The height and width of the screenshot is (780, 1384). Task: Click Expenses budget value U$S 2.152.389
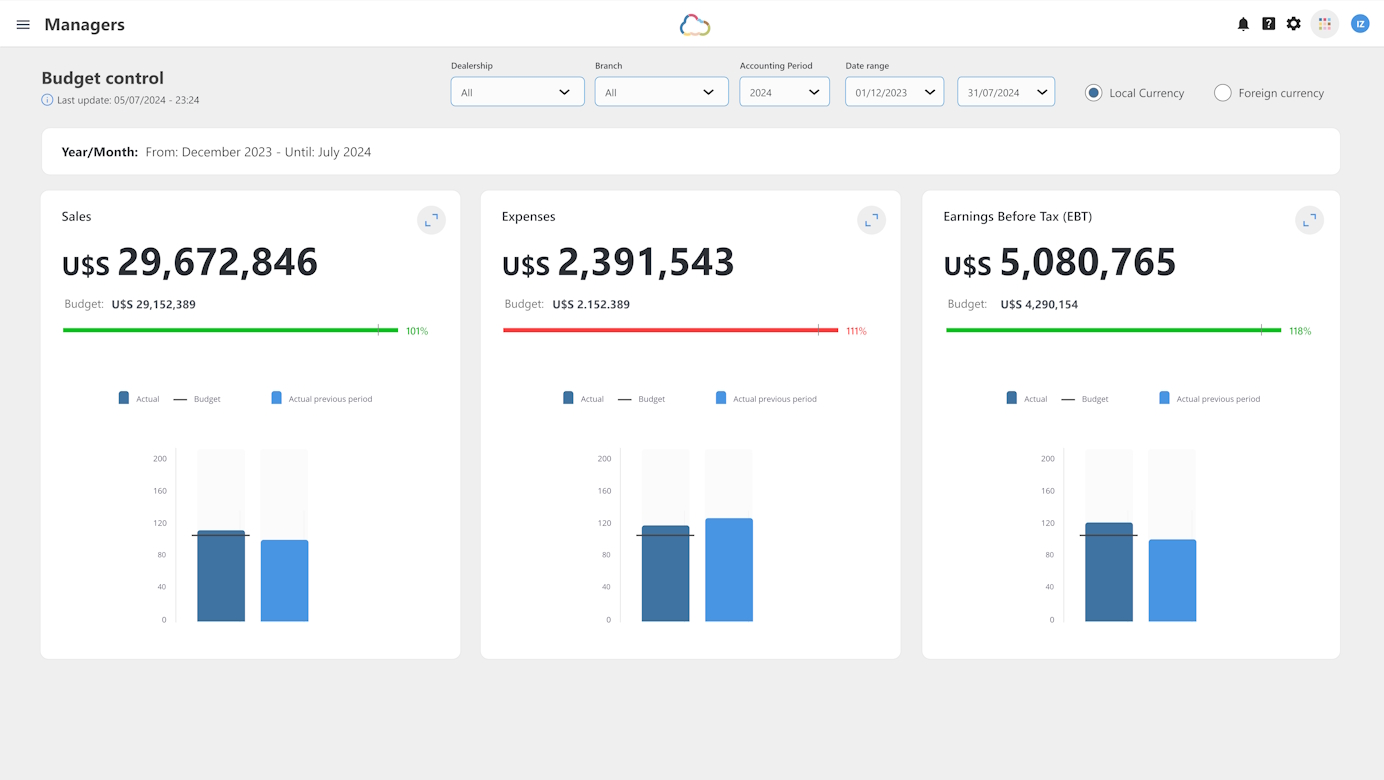pyautogui.click(x=590, y=304)
